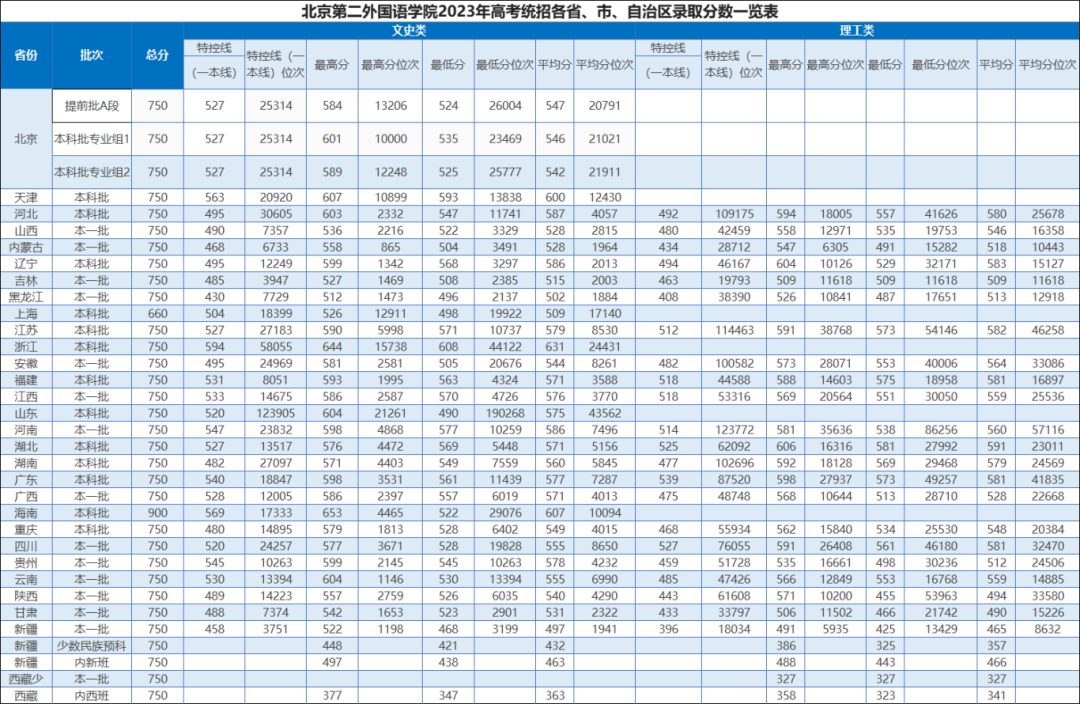
Task: Click rank value '25777' in 本科批专业组2 row
Action: 505,172
